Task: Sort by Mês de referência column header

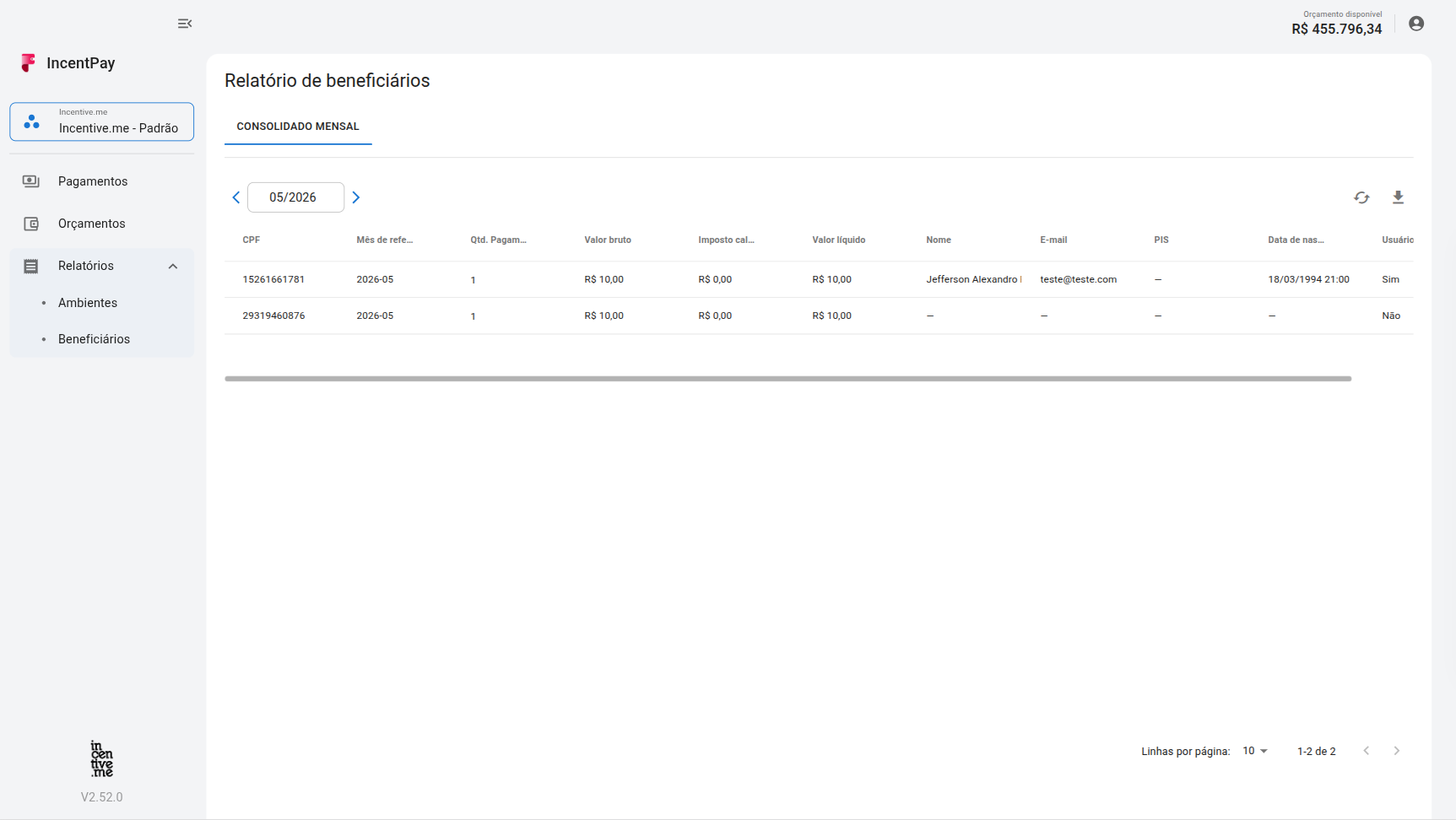Action: coord(385,240)
